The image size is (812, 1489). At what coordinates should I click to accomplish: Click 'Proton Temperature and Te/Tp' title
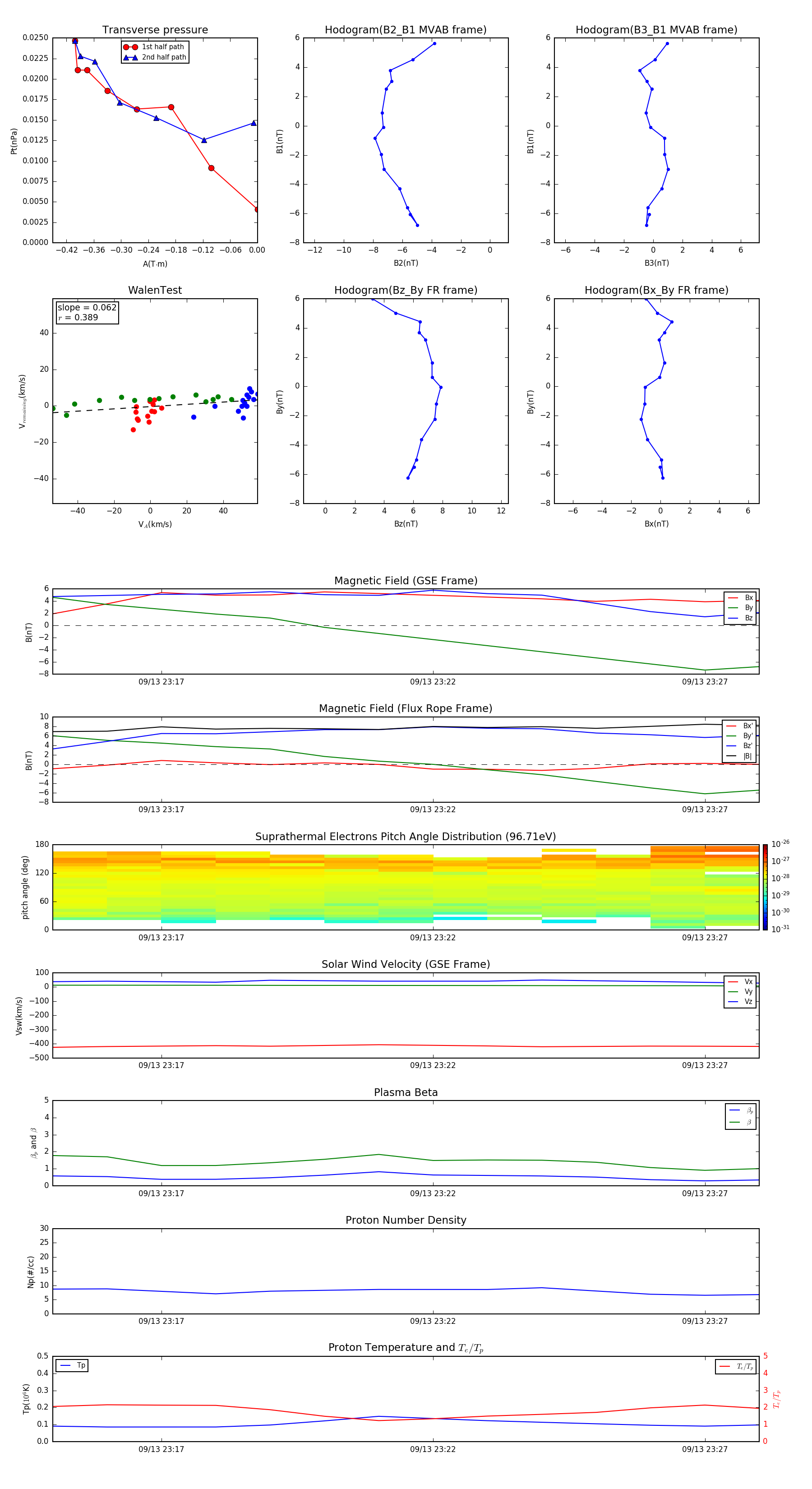(x=406, y=1348)
